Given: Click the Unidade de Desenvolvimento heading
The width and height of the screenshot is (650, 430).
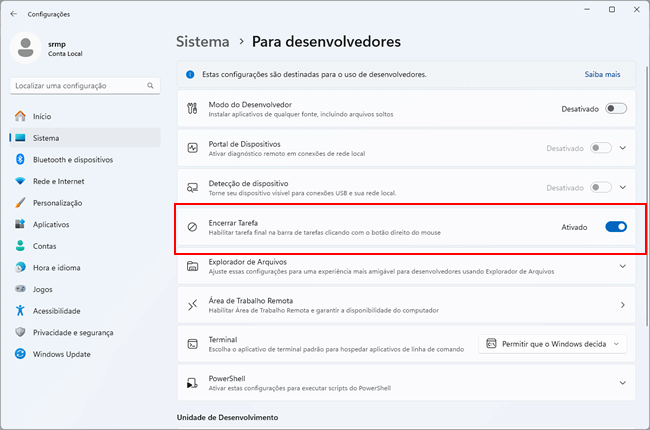Looking at the screenshot, I should 228,418.
